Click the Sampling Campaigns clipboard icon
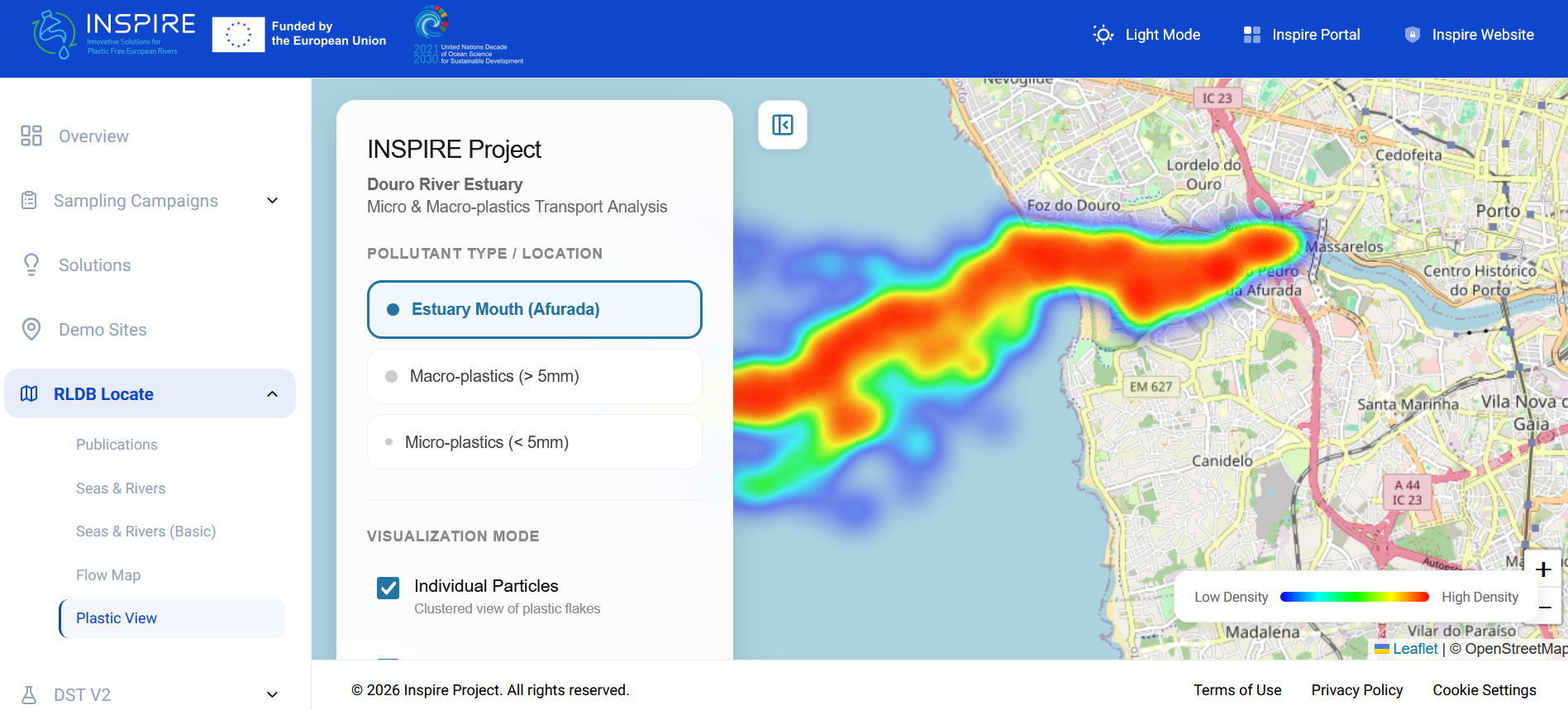 pyautogui.click(x=29, y=200)
